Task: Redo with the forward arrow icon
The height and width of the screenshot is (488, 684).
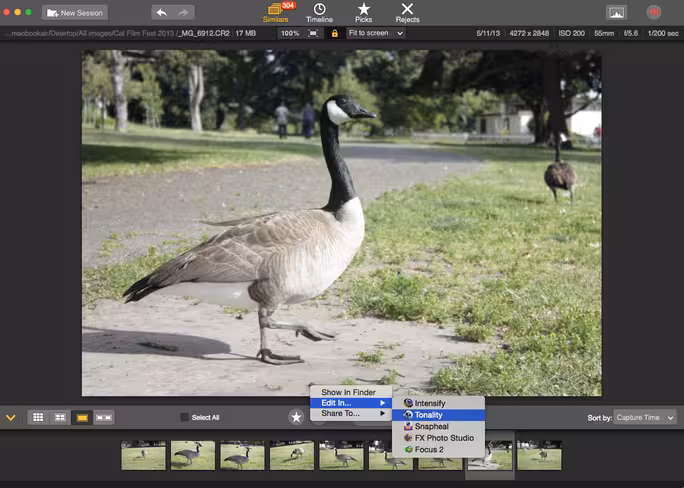Action: 183,13
